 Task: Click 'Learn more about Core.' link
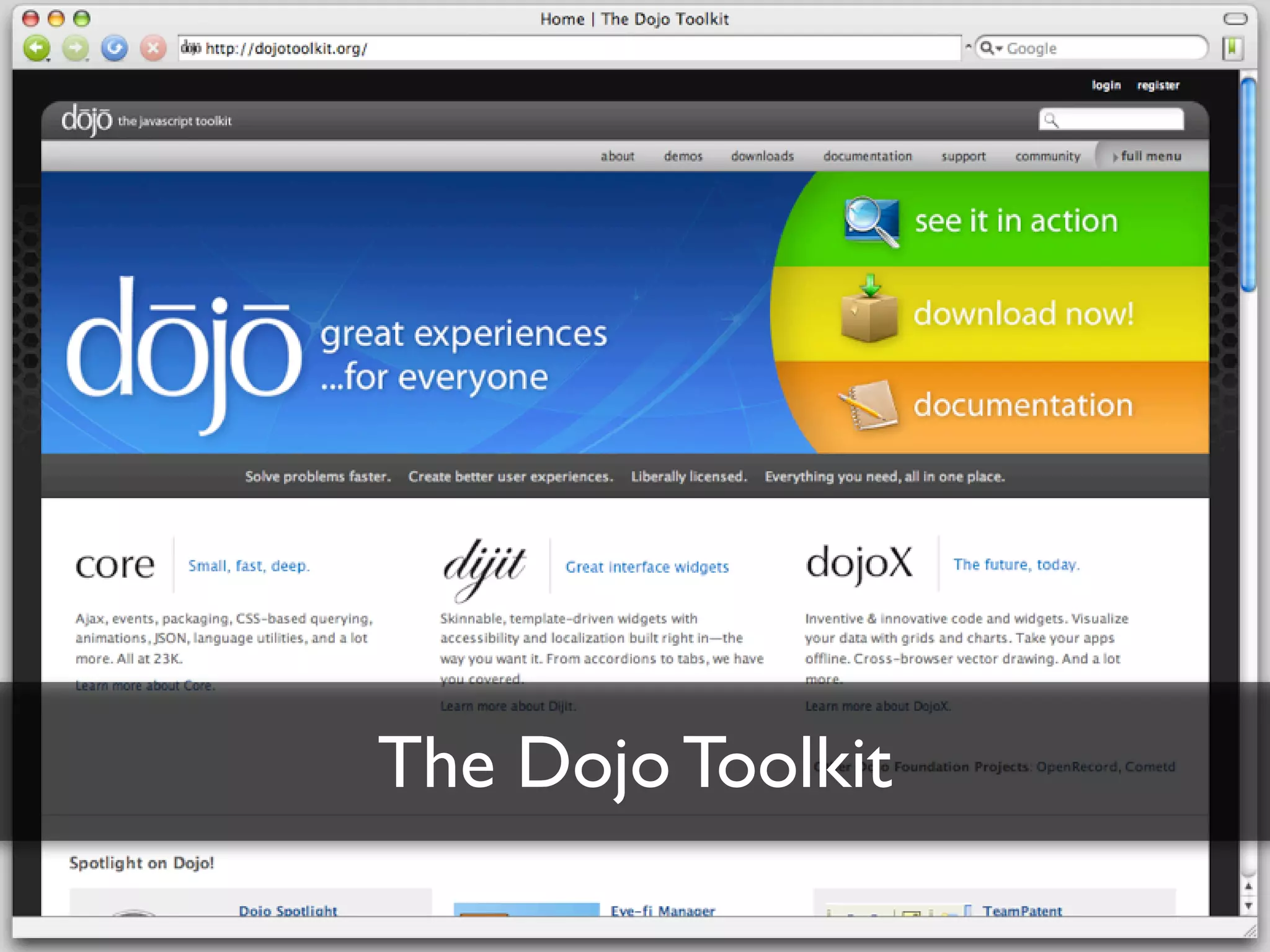click(145, 685)
